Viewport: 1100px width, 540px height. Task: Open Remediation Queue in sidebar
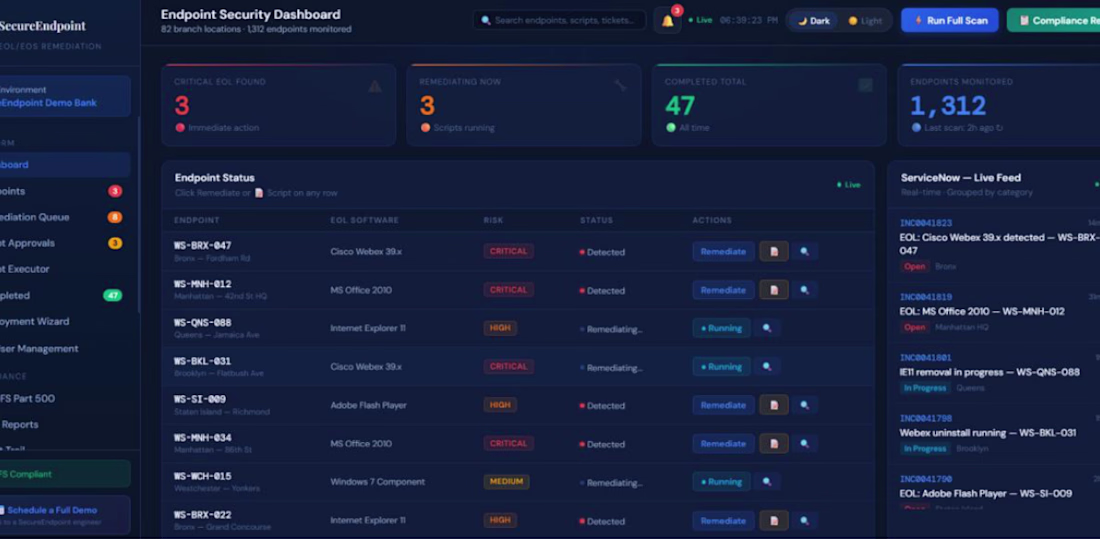pos(63,217)
